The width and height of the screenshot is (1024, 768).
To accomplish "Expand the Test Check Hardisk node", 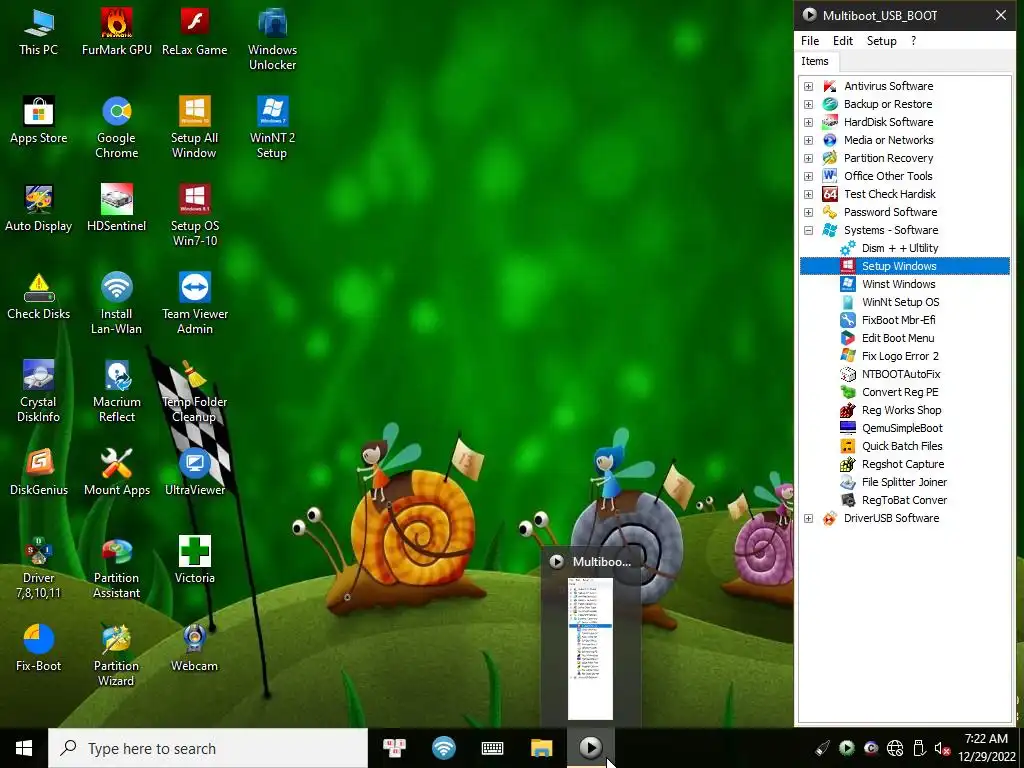I will pos(808,194).
